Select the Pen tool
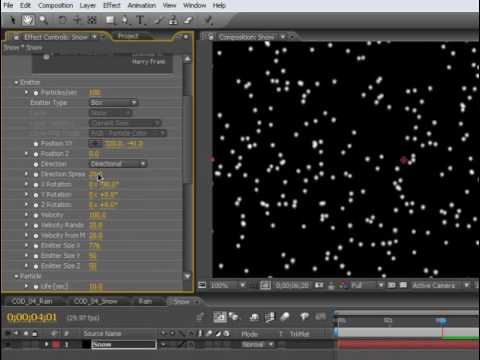Image resolution: width=480 pixels, height=360 pixels. (x=125, y=20)
